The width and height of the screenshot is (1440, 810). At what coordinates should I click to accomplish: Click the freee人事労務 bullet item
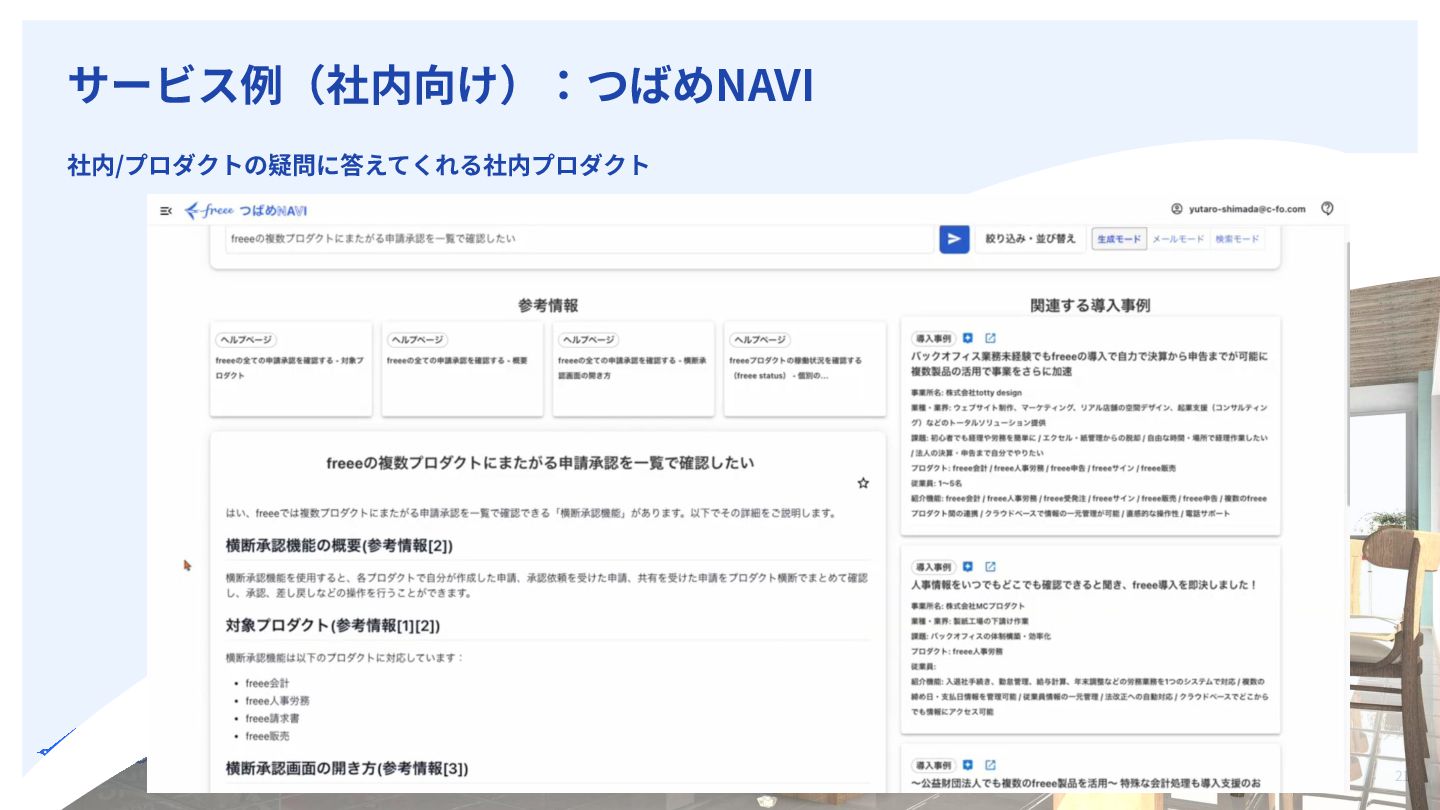click(277, 701)
